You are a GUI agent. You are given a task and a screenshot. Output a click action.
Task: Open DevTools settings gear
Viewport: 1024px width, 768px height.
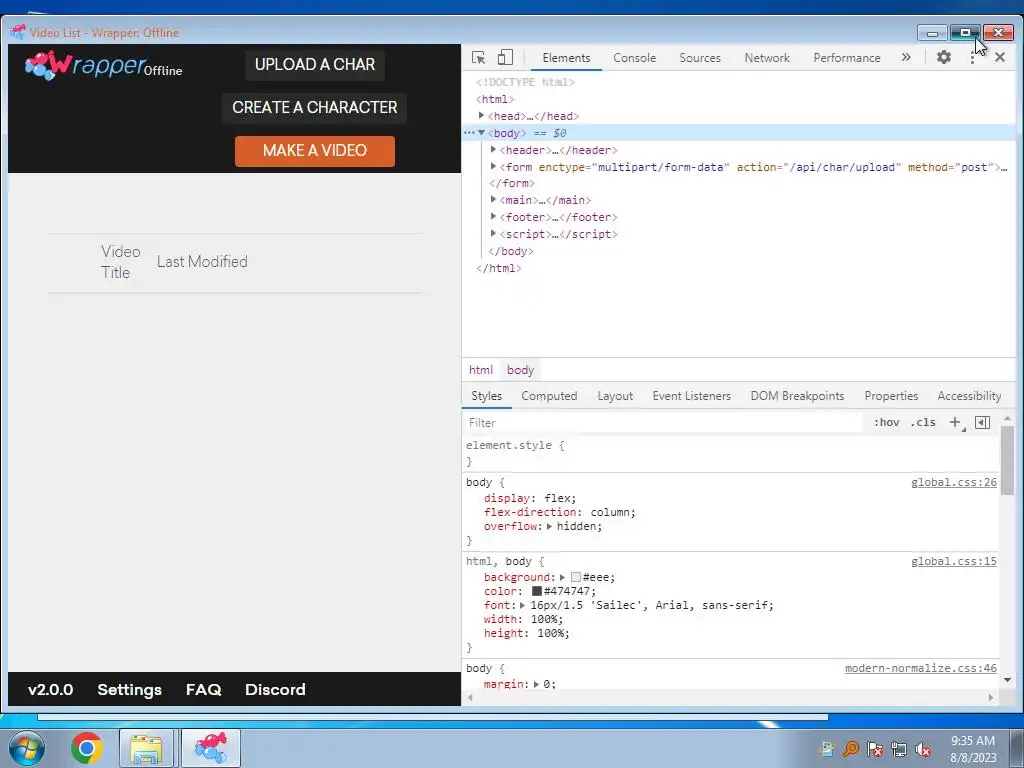click(x=944, y=57)
